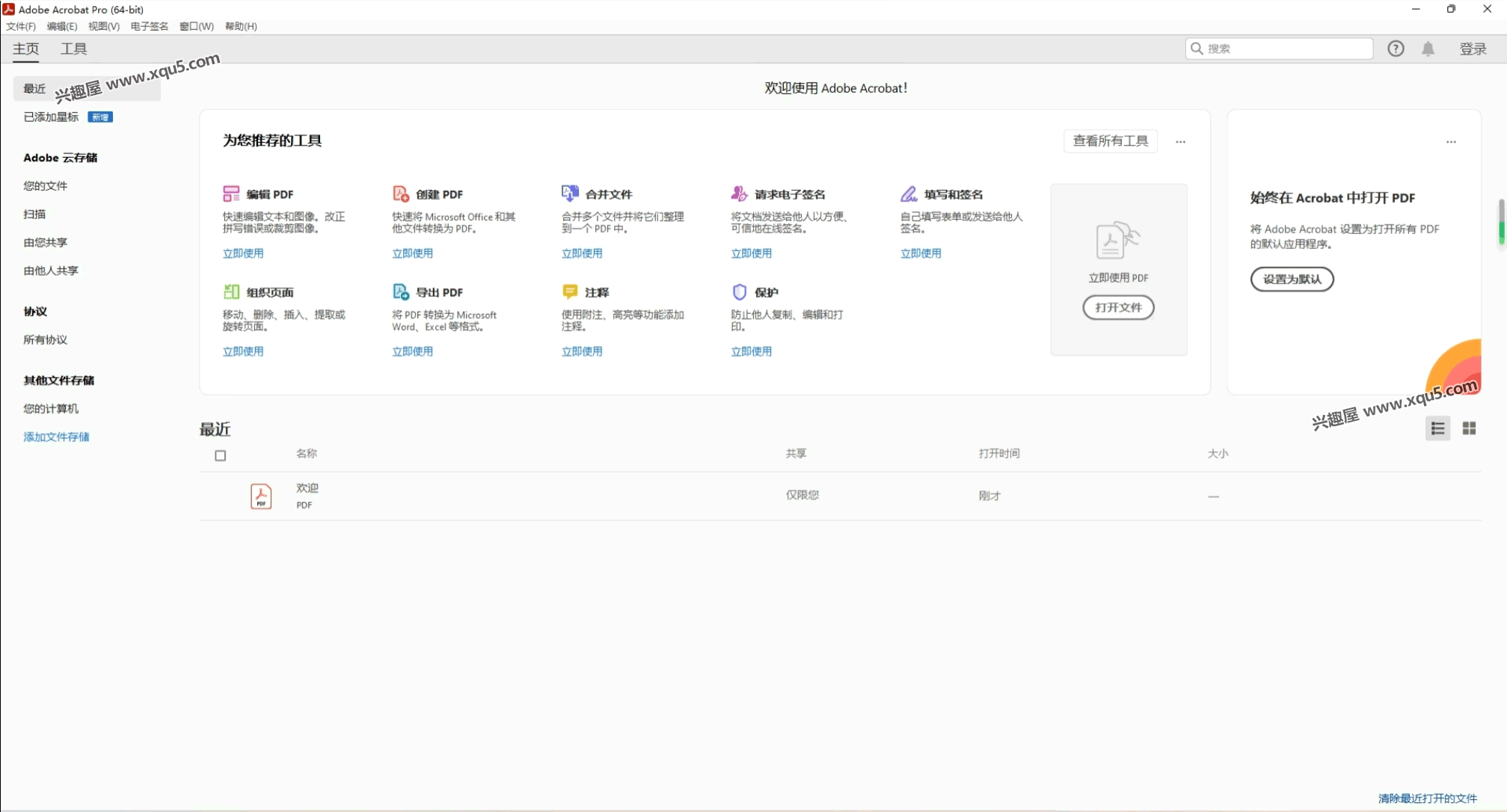The width and height of the screenshot is (1507, 812).
Task: Open the 窗口(W) menu
Action: [197, 26]
